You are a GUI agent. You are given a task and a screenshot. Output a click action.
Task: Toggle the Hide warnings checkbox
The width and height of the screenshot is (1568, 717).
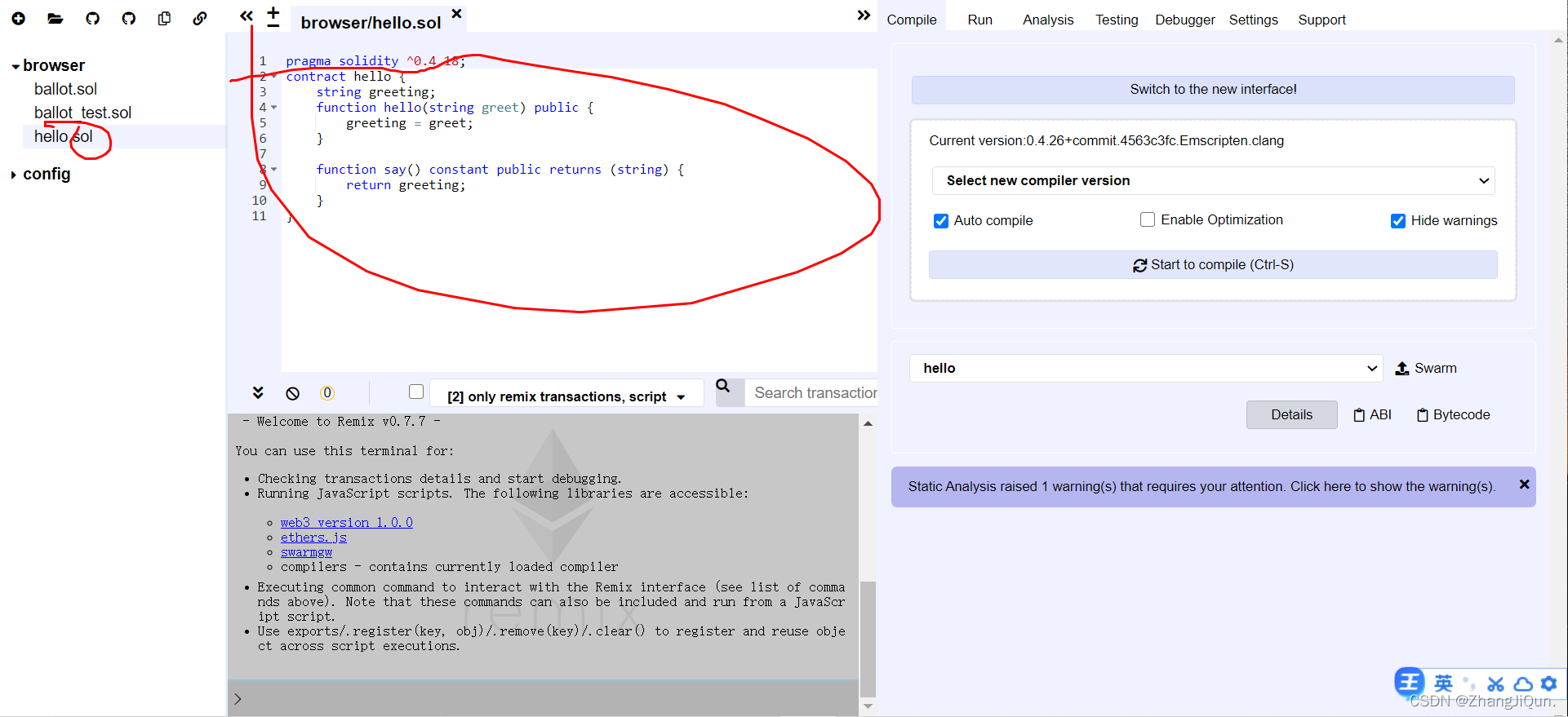[1398, 220]
